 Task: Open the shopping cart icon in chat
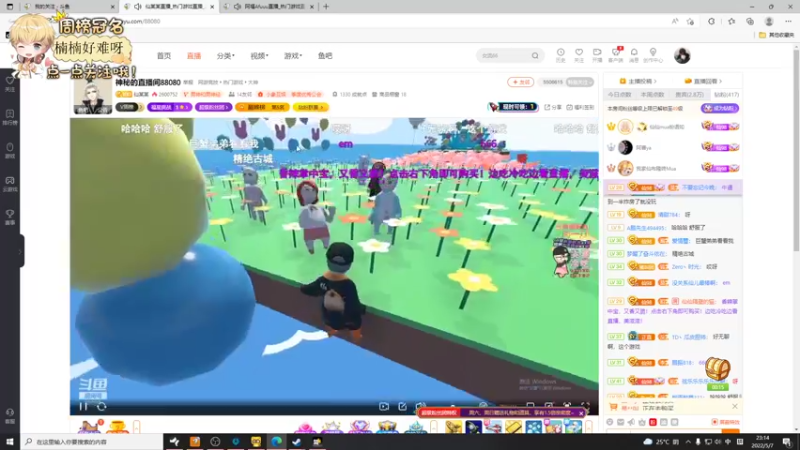tap(613, 407)
